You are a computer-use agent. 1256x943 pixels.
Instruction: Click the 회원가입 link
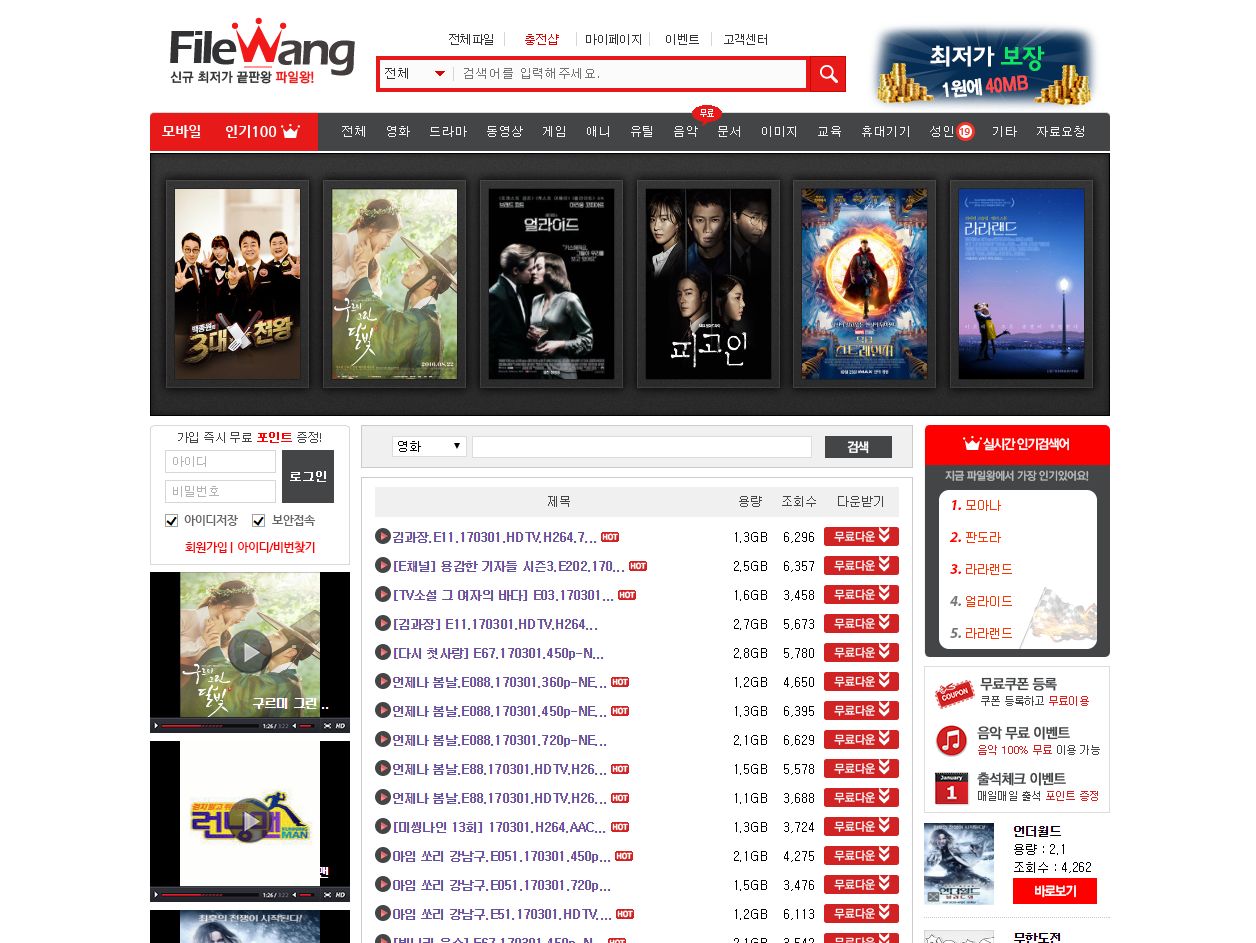pos(206,548)
